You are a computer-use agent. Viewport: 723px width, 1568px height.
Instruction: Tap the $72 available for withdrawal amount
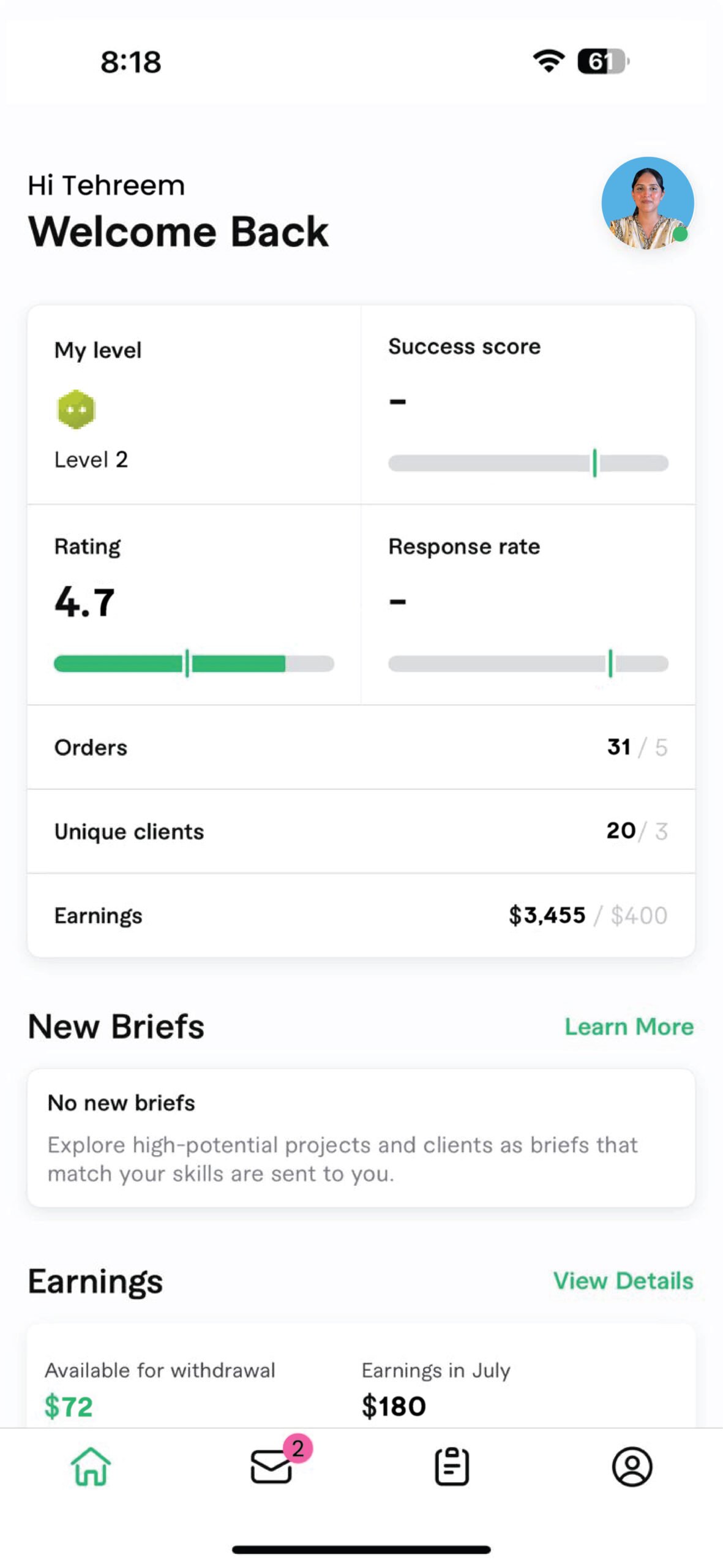pyautogui.click(x=69, y=1406)
